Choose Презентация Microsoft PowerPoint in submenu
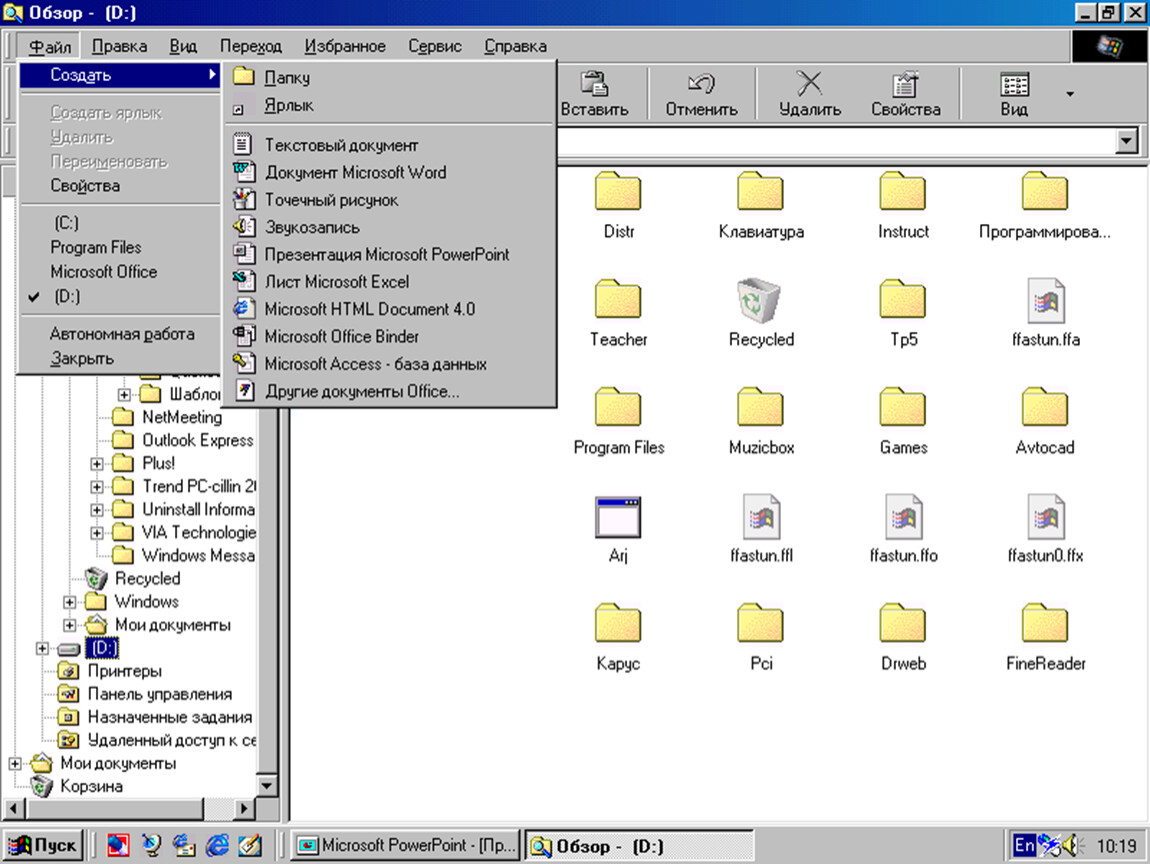Screen dimensions: 1150x864 click(389, 255)
